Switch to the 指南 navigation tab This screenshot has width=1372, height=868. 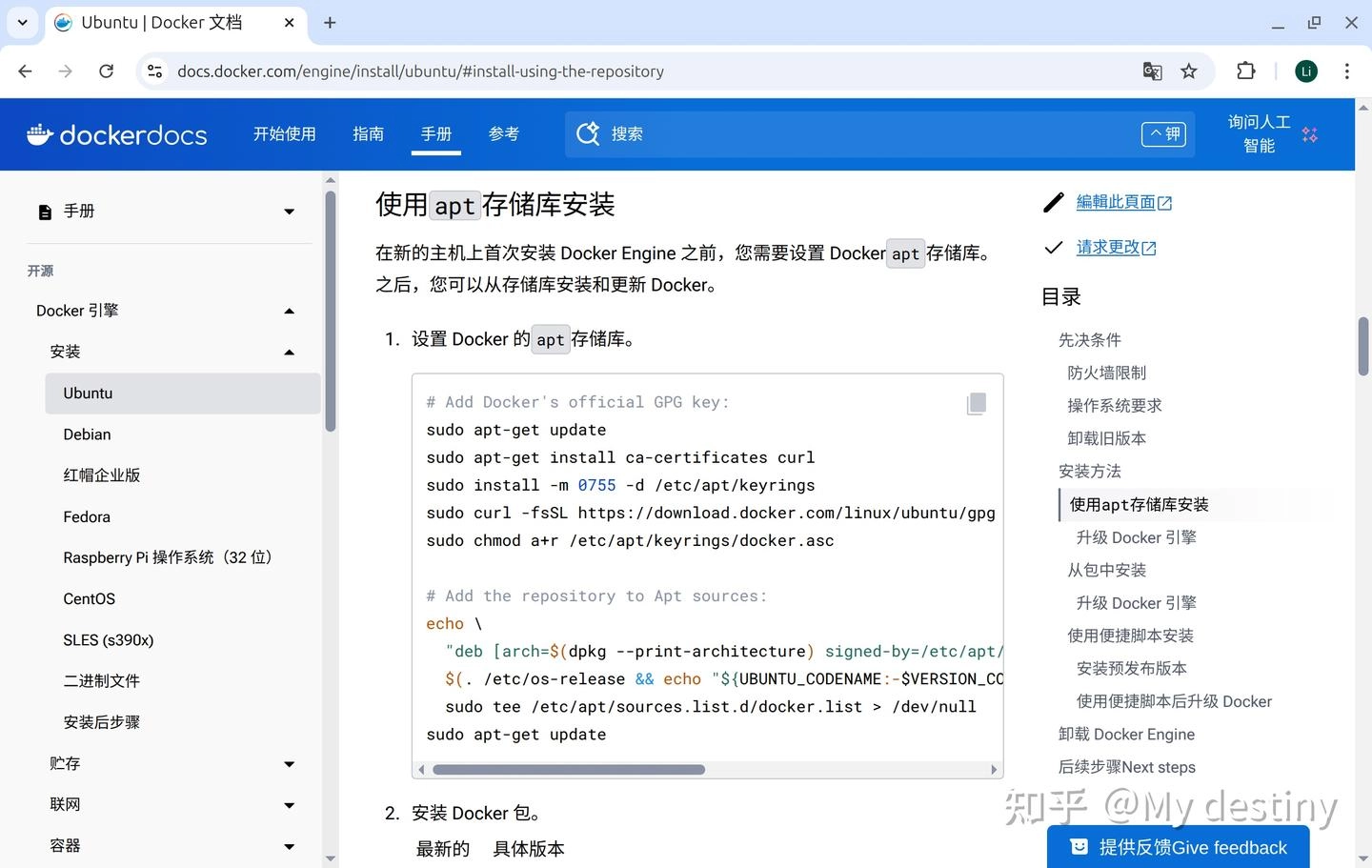[368, 134]
